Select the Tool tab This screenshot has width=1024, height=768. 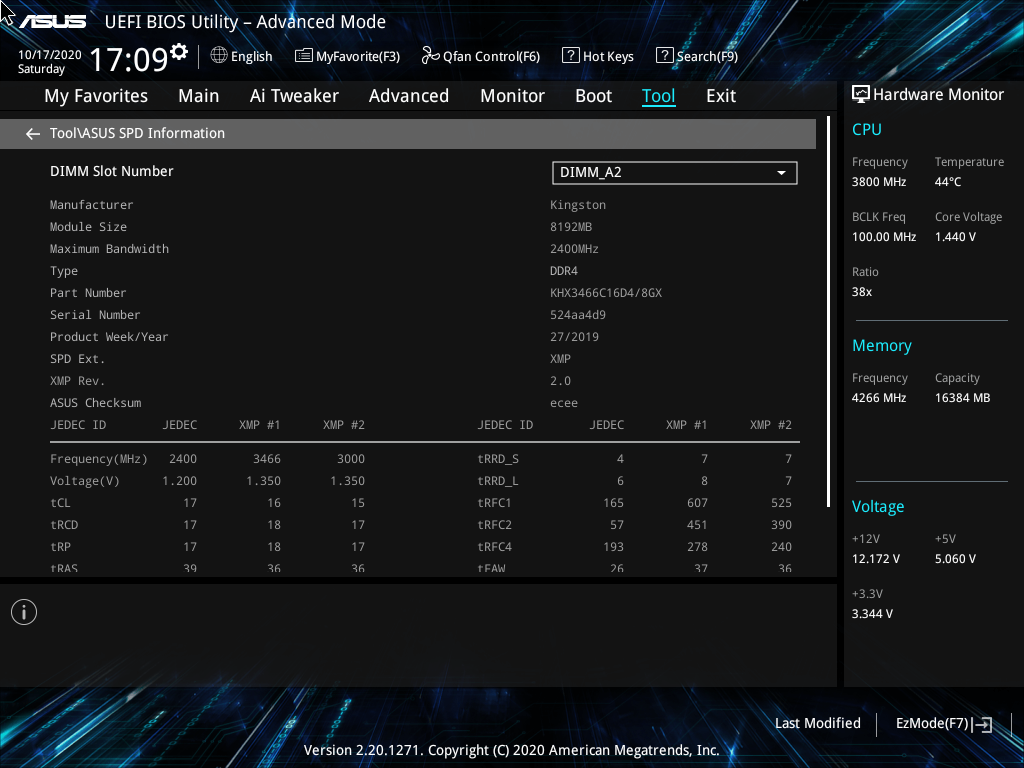tap(658, 96)
